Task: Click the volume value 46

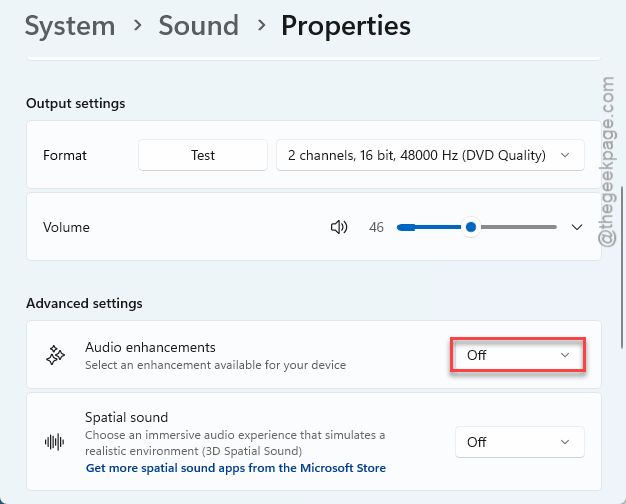Action: click(x=376, y=228)
